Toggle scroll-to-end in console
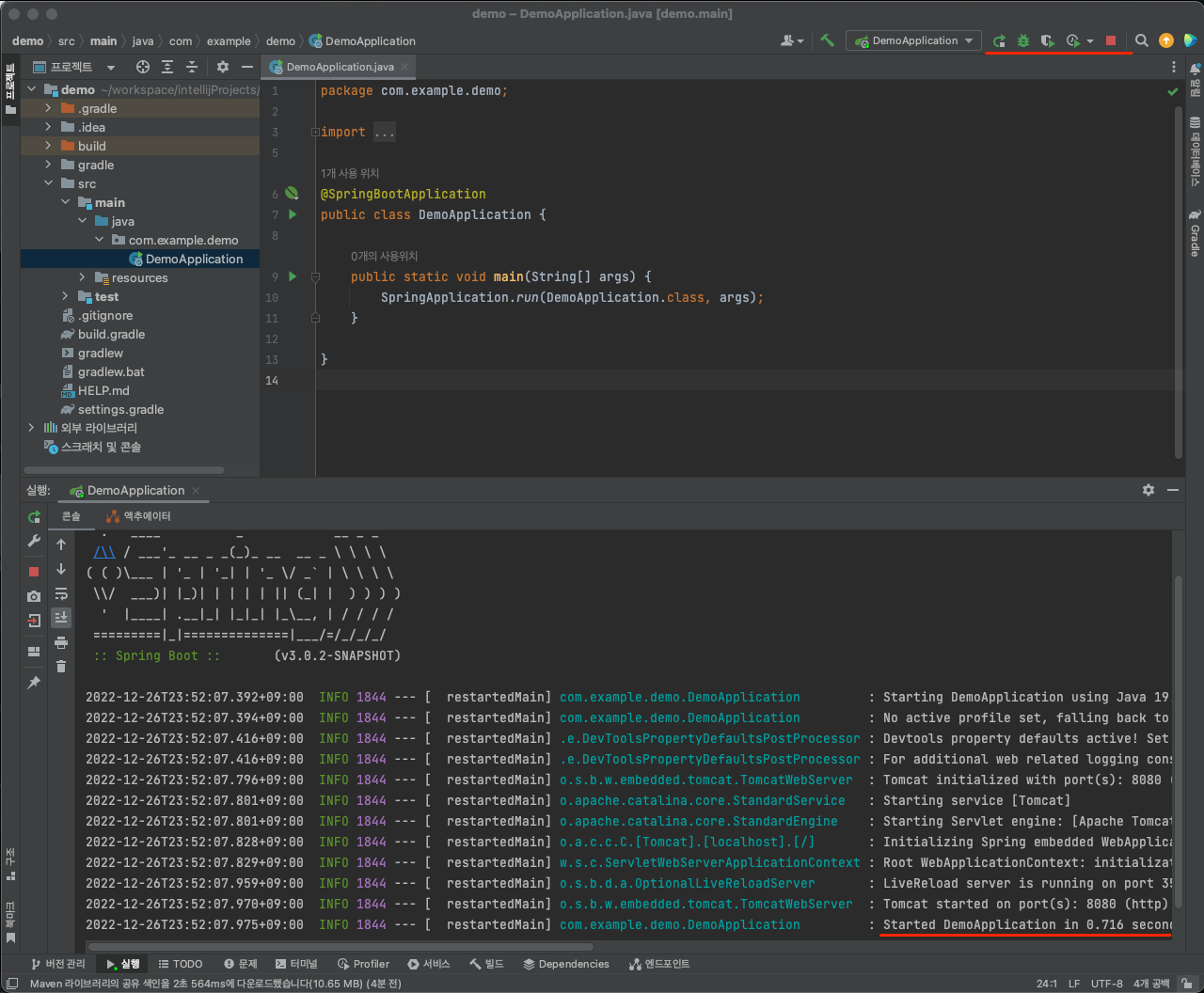 point(61,617)
